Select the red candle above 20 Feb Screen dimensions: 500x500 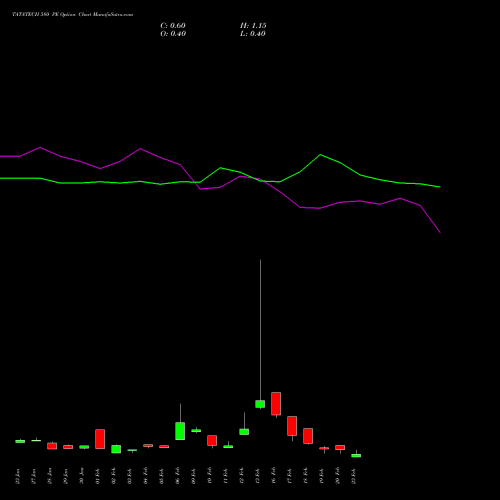(x=340, y=447)
